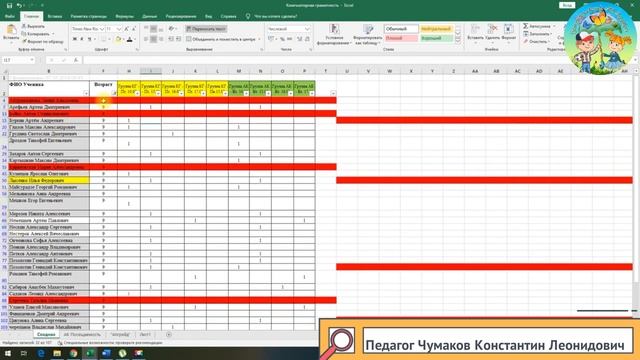Switch to the Insert (Вставка) ribbon tab
This screenshot has height=360, width=640.
tap(55, 16)
